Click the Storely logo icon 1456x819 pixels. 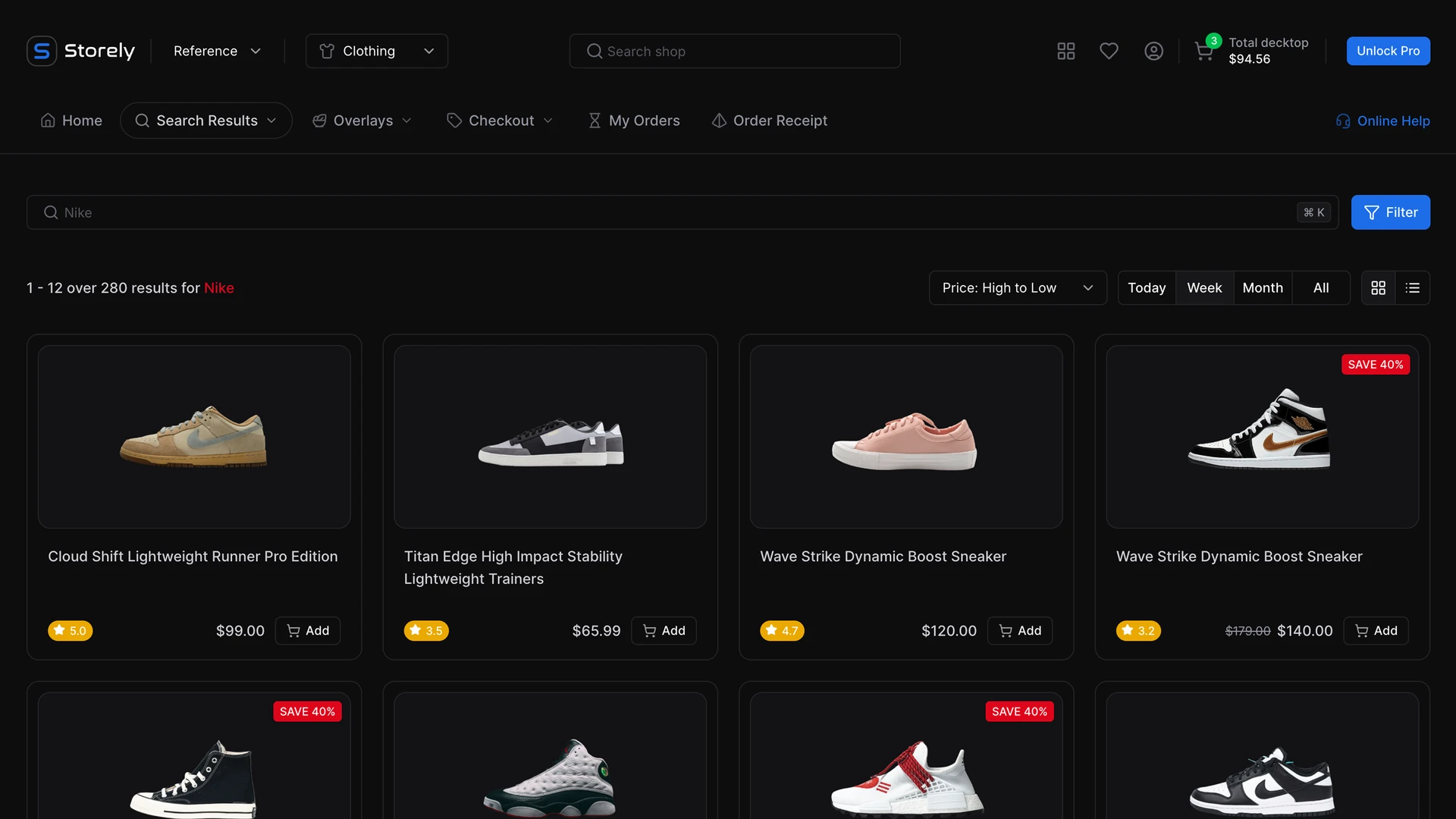42,51
